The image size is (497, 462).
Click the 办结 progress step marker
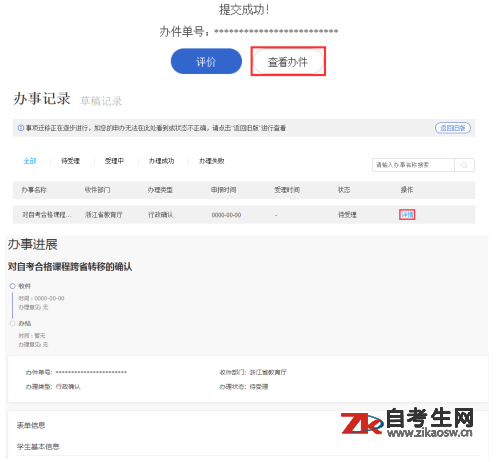(x=13, y=323)
